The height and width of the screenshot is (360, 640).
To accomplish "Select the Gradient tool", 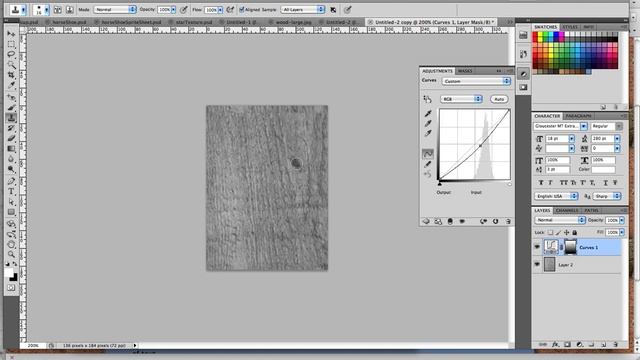I will tap(11, 149).
